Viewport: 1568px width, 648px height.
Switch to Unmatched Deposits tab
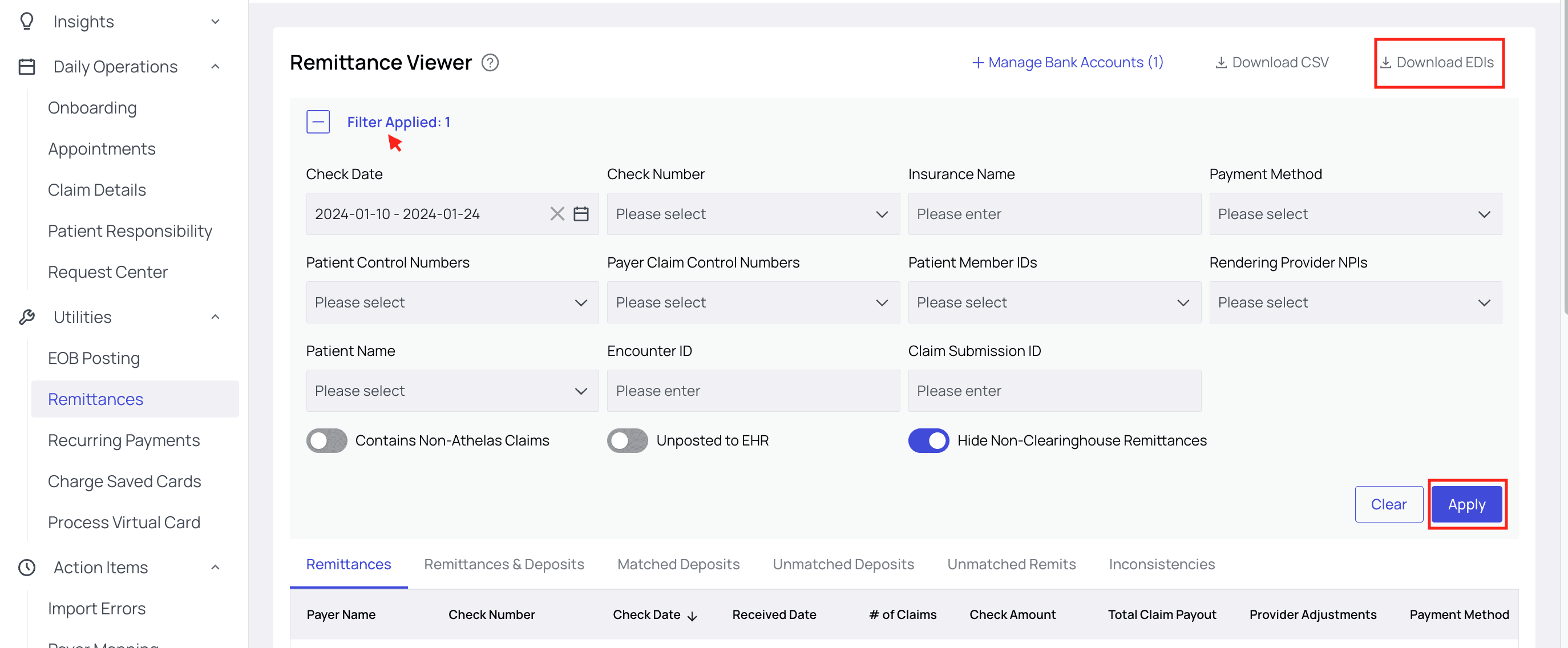point(843,564)
